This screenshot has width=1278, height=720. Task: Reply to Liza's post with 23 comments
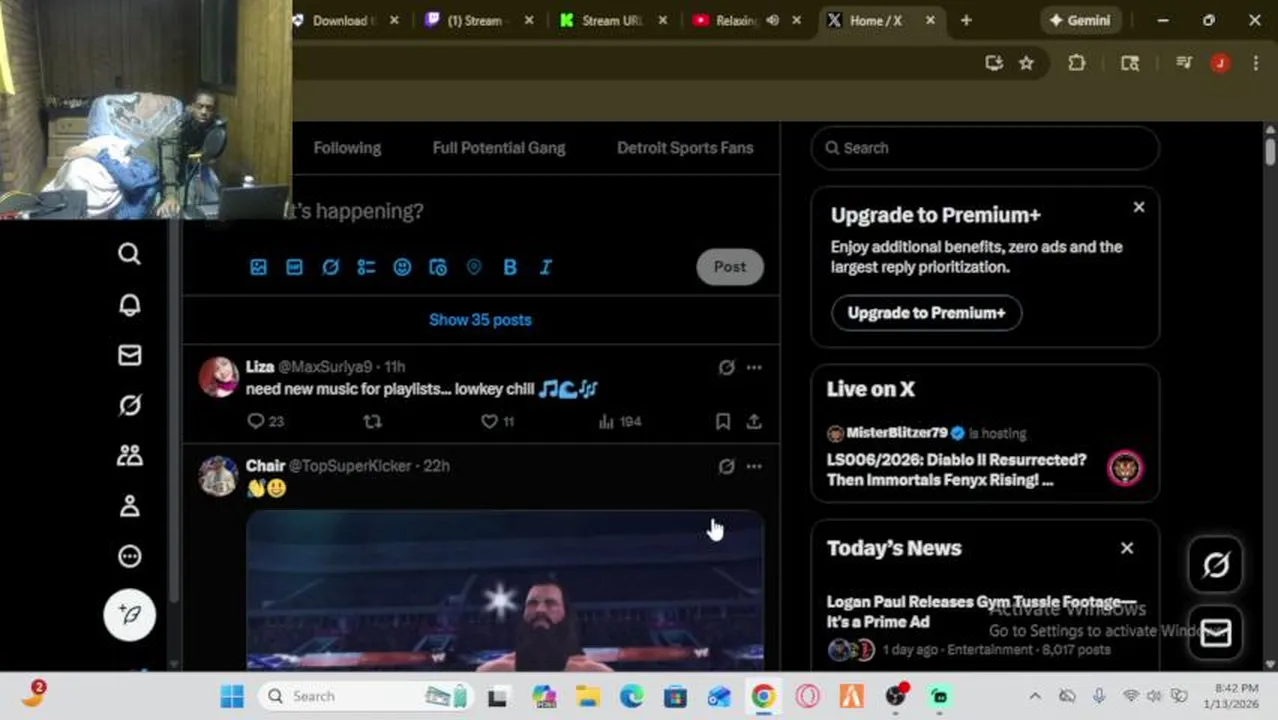(265, 421)
